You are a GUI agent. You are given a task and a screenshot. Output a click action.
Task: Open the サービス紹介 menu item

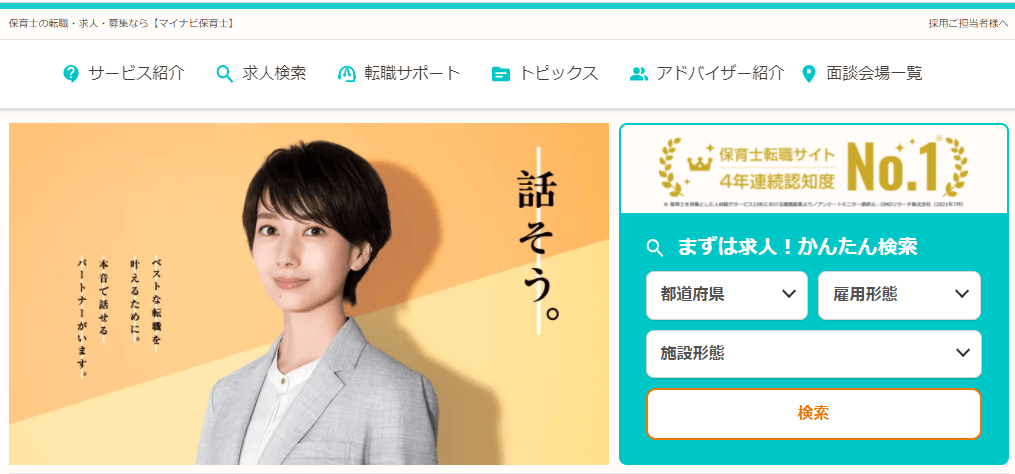click(137, 74)
